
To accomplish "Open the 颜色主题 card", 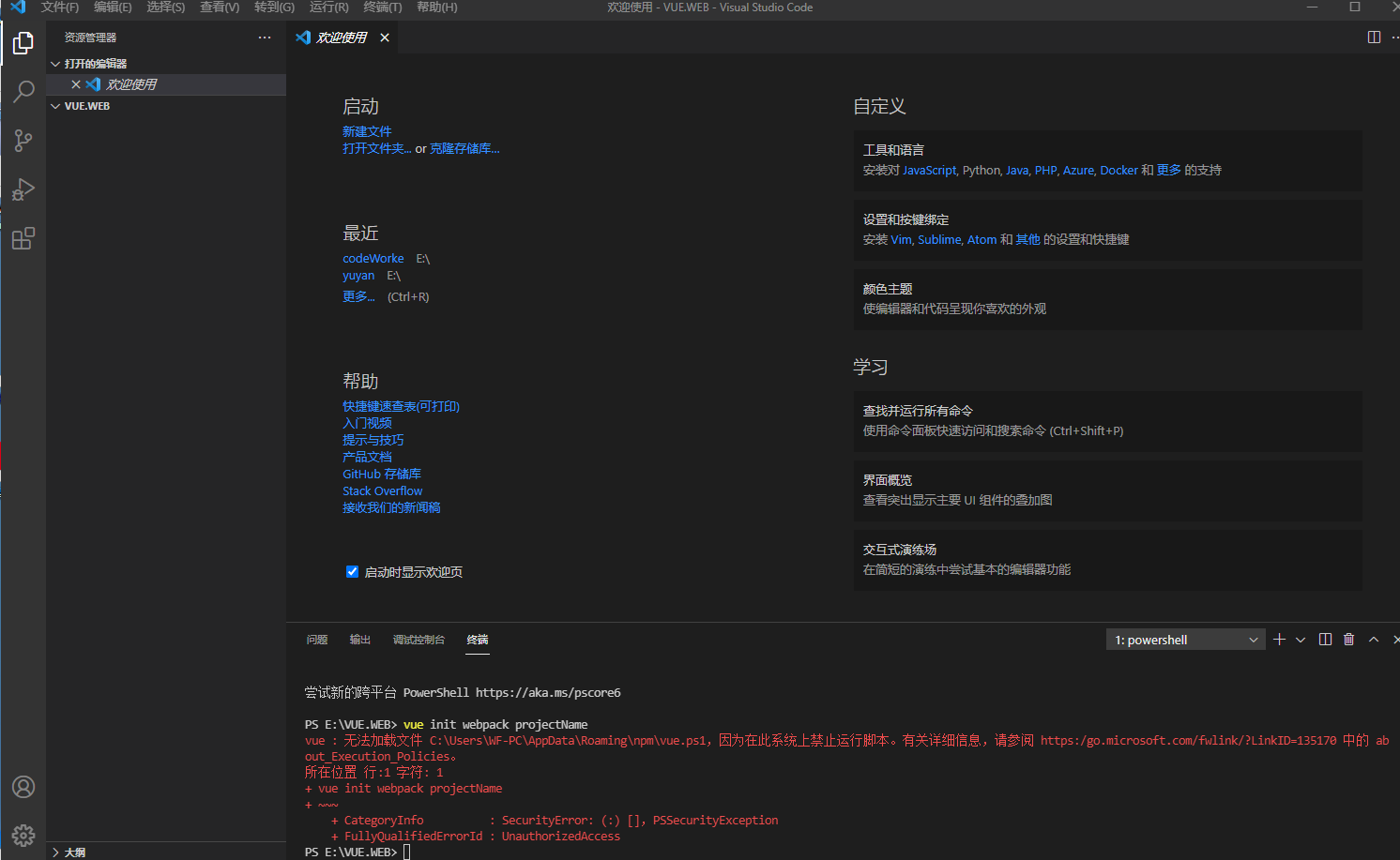I will tap(1107, 299).
